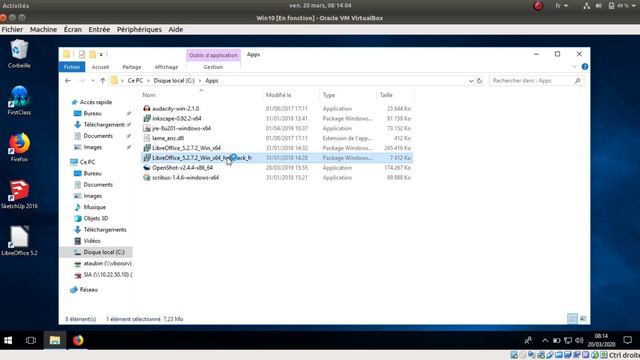Viewport: 640px width, 360px height.
Task: Sort files by Modifié le column
Action: coord(278,95)
